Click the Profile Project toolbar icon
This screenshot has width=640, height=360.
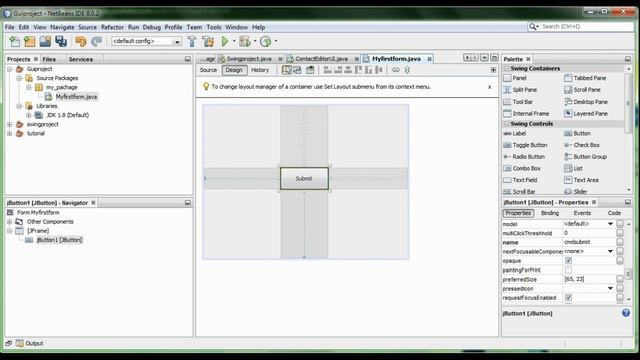[x=266, y=41]
